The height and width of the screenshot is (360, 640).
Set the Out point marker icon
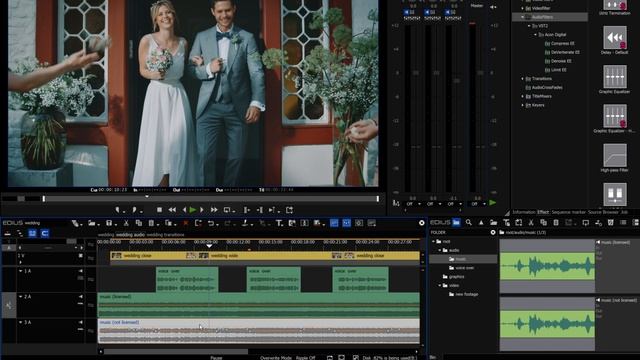click(134, 210)
